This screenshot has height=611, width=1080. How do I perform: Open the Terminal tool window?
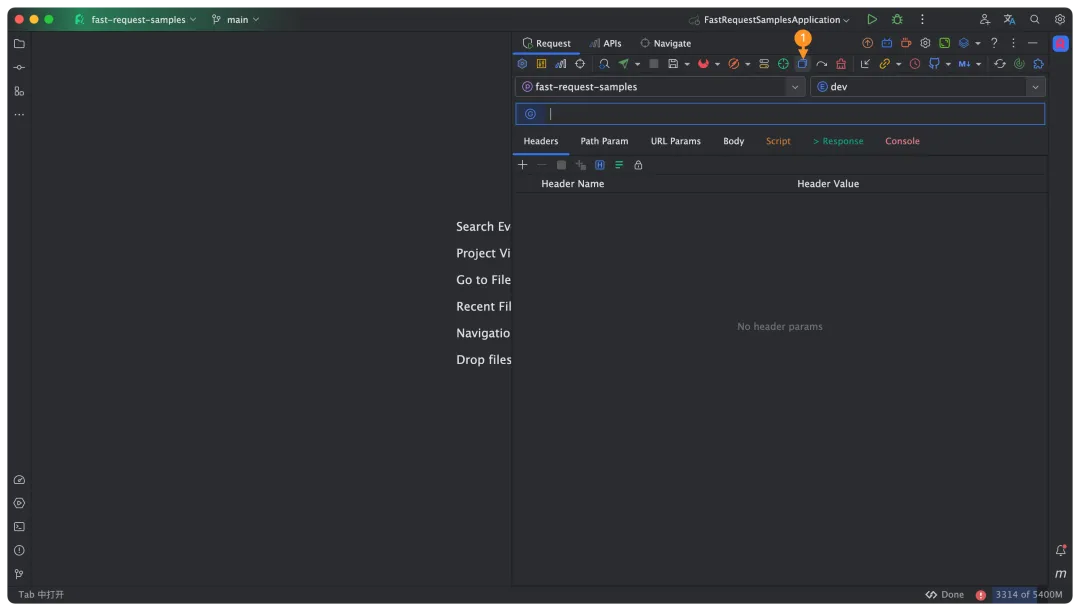click(x=19, y=527)
